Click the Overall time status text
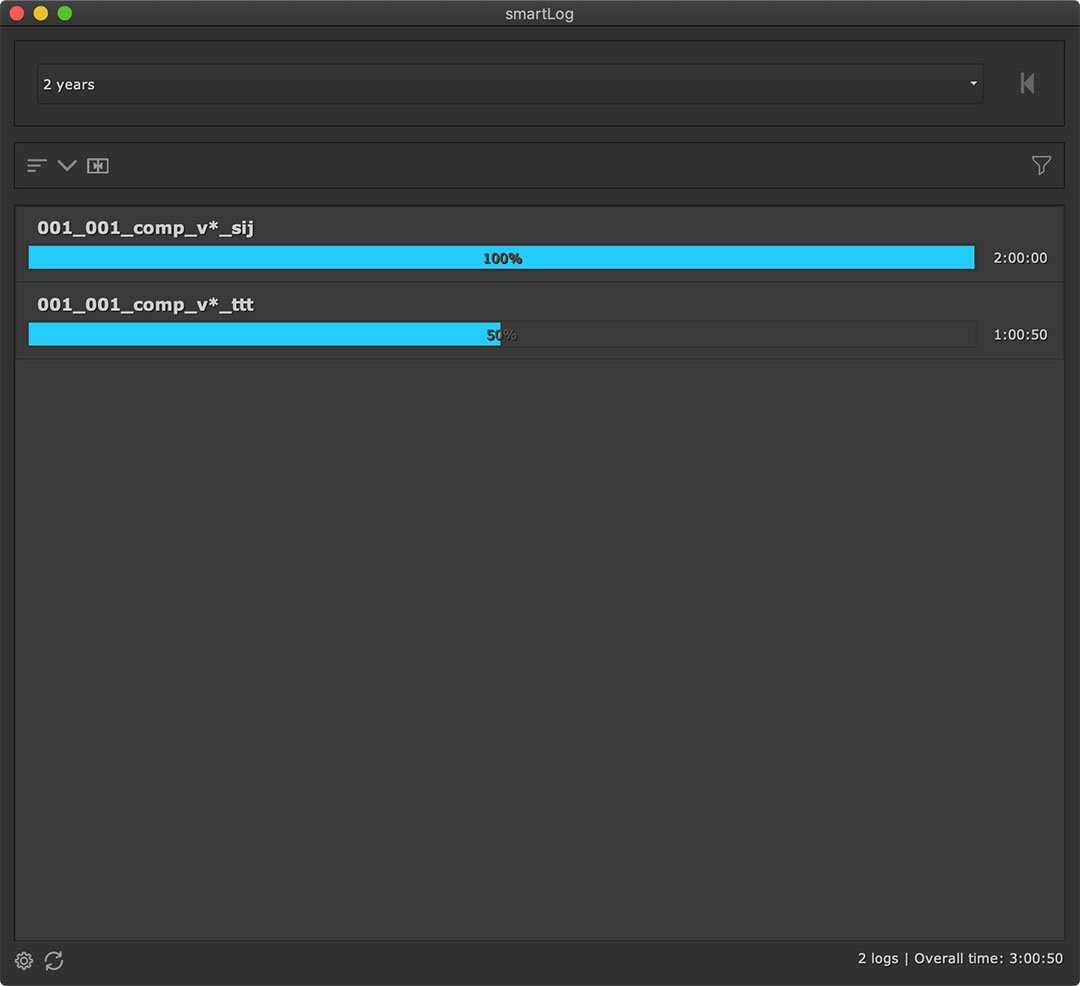The height and width of the screenshot is (986, 1080). tap(988, 958)
